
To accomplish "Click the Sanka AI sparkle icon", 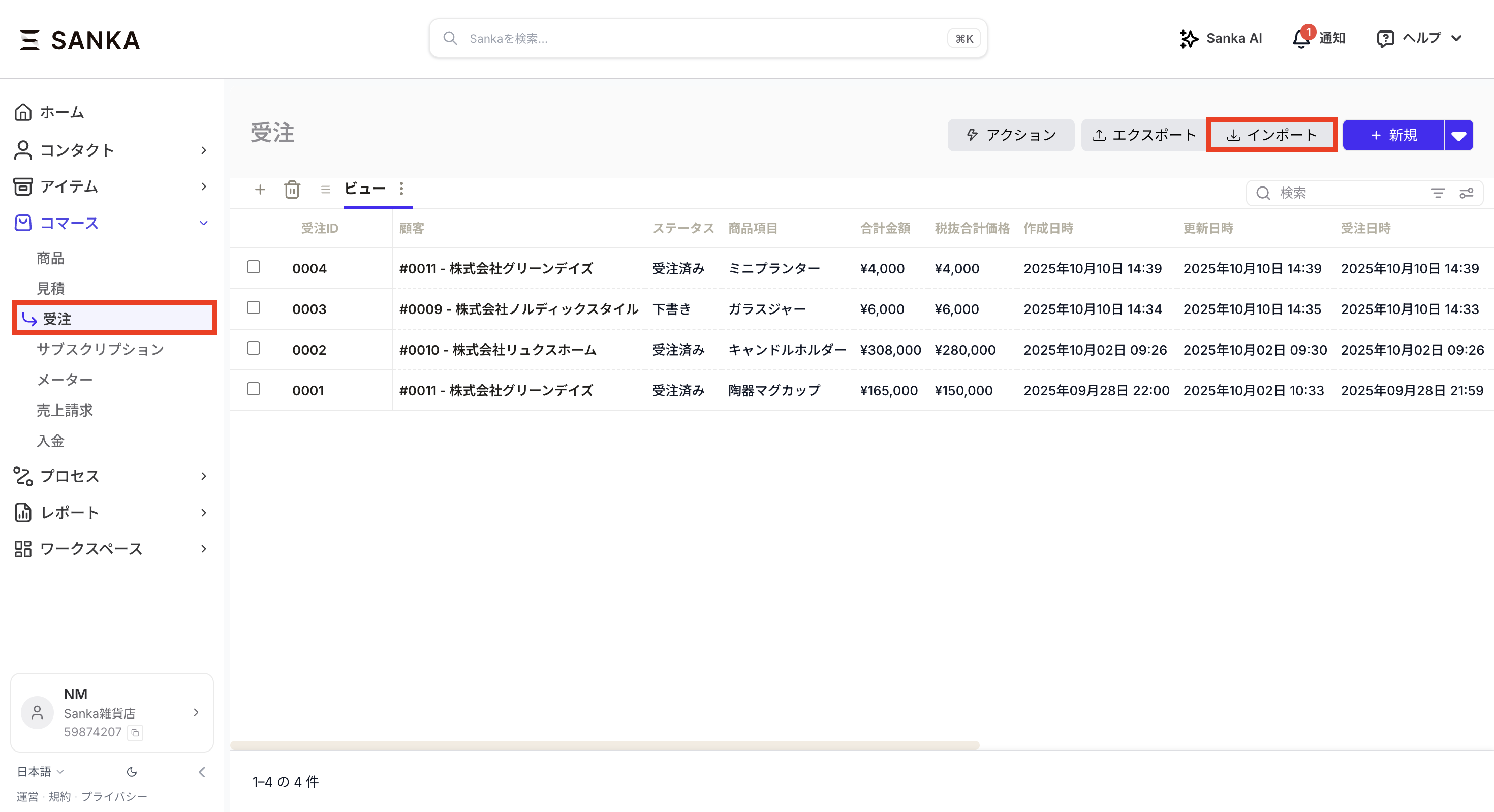I will (x=1189, y=39).
